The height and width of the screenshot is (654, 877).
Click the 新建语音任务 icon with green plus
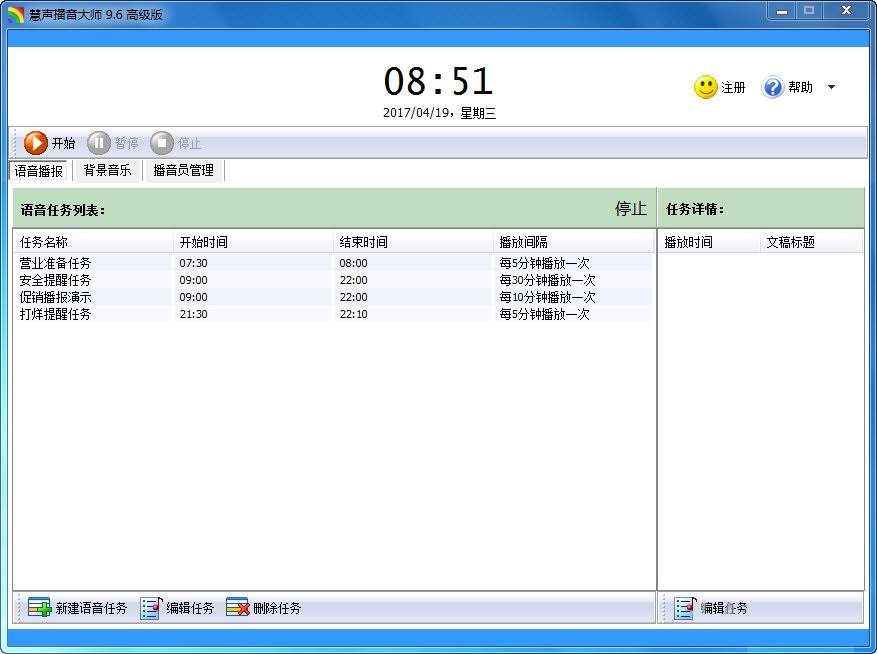click(x=39, y=608)
